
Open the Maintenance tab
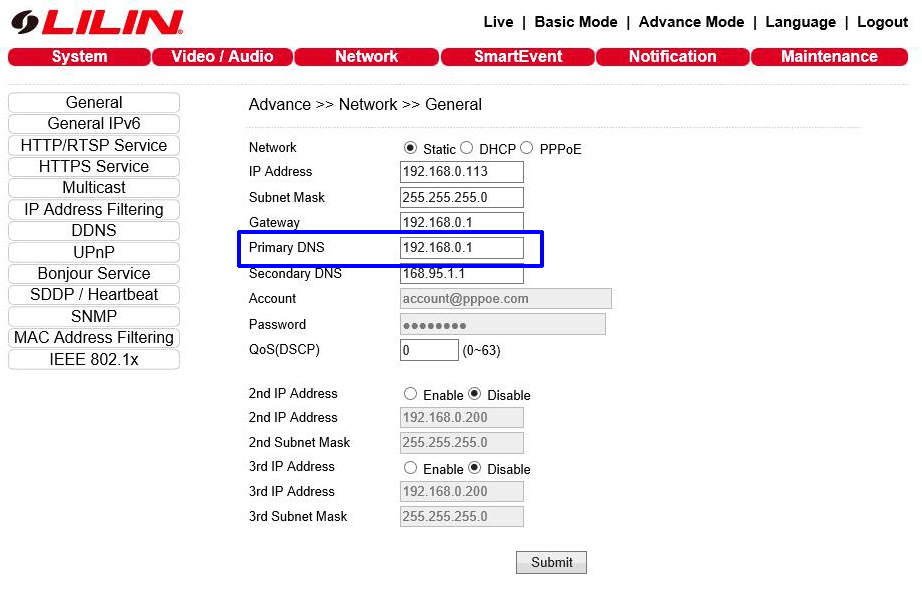[829, 57]
